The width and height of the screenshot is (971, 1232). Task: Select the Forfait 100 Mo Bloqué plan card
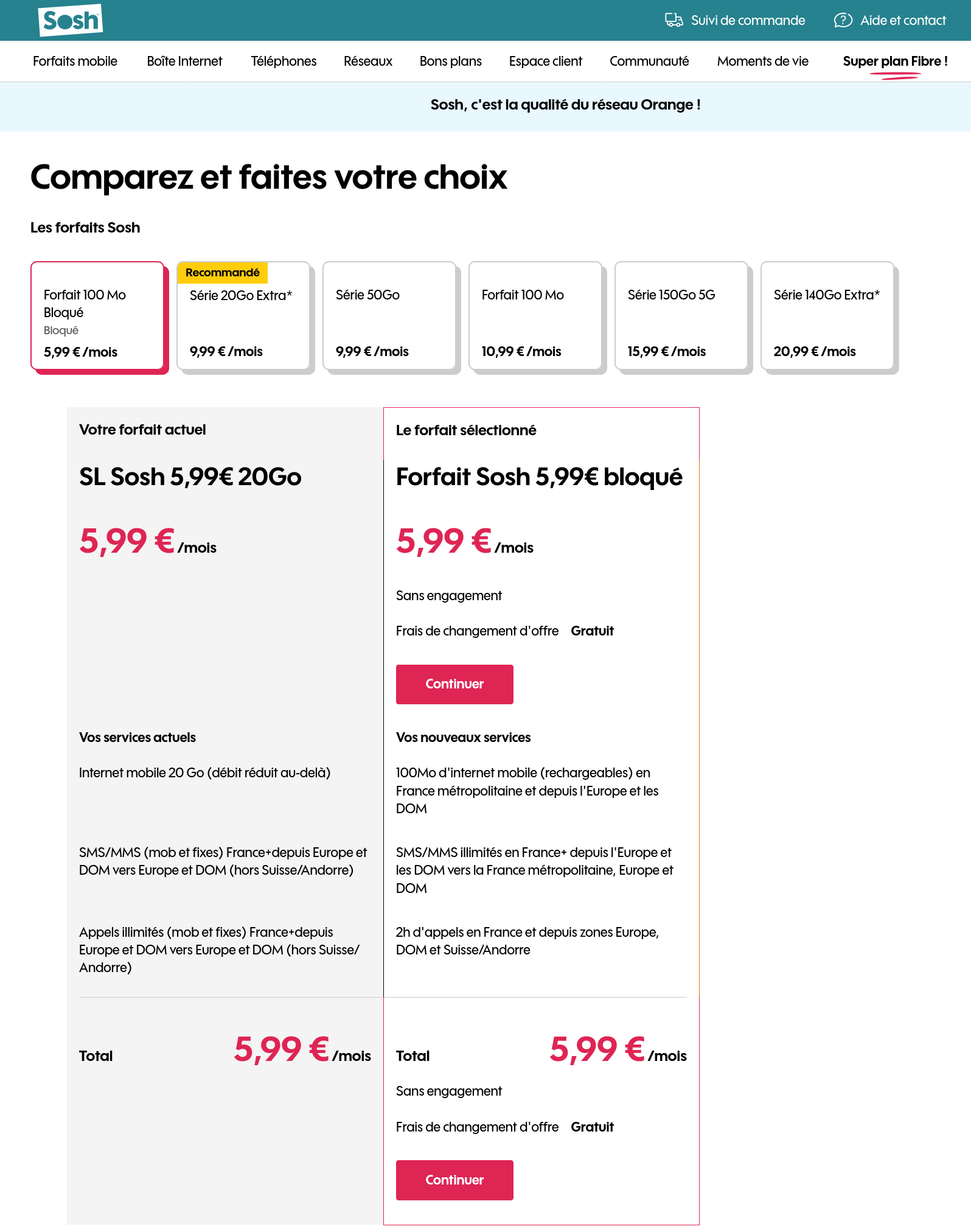coord(97,316)
